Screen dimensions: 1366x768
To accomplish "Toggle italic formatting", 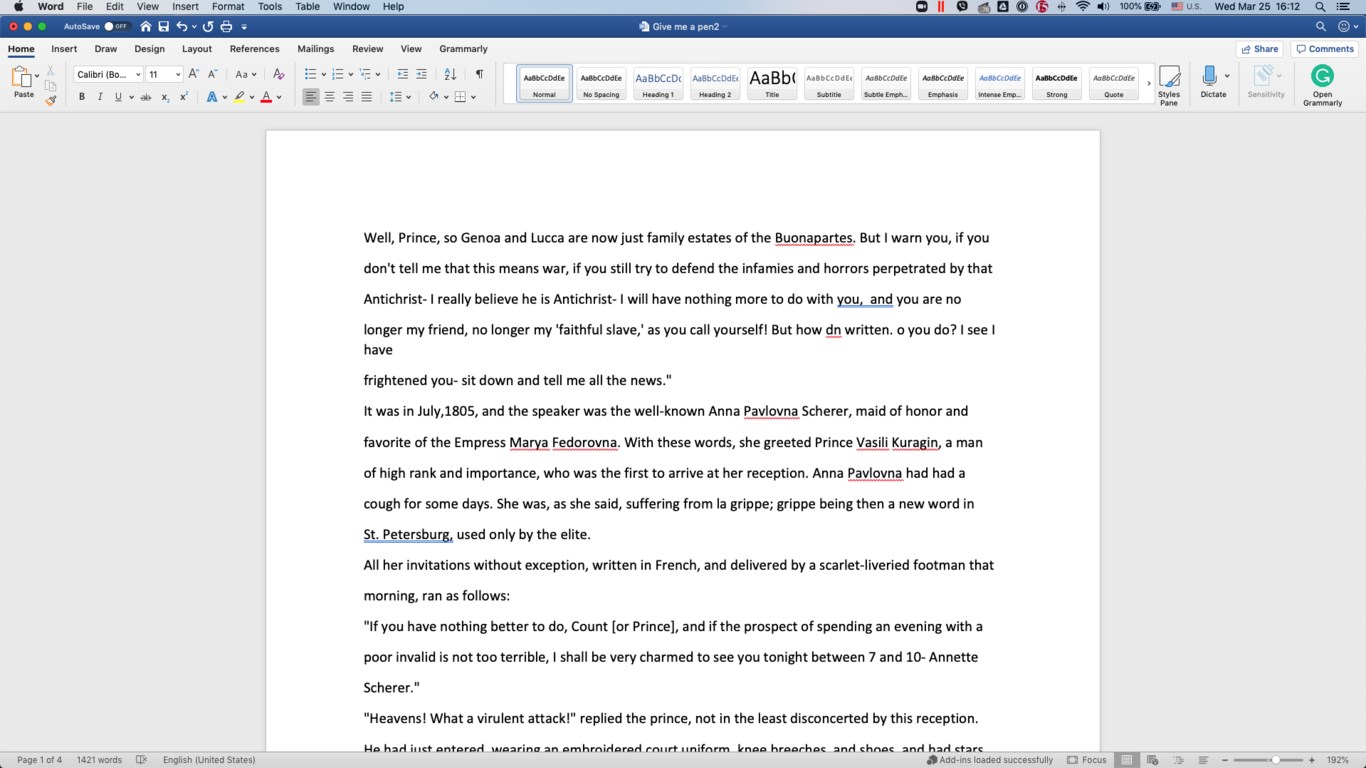I will pyautogui.click(x=100, y=97).
